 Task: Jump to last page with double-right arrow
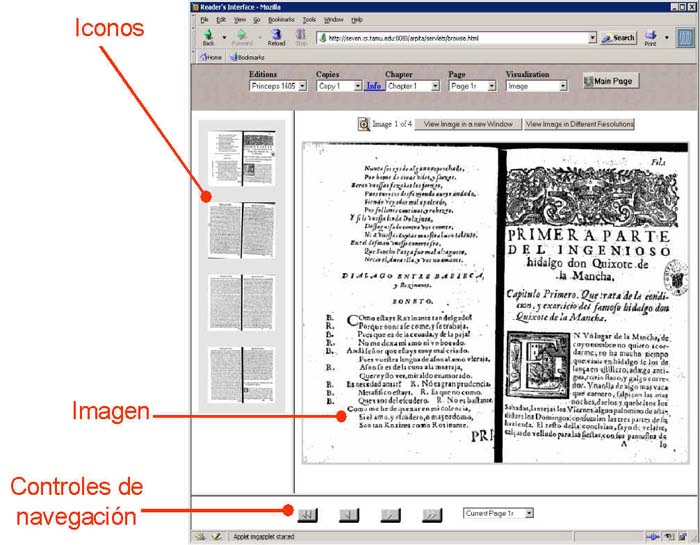coord(432,515)
